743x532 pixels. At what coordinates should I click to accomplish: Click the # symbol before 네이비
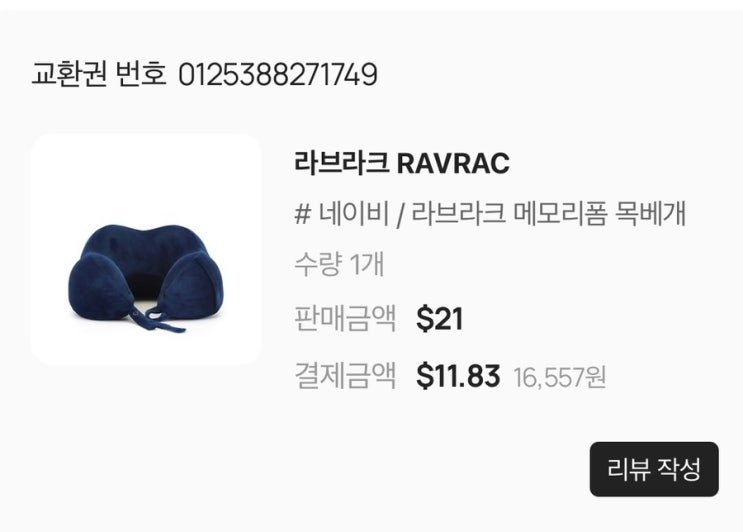click(302, 215)
